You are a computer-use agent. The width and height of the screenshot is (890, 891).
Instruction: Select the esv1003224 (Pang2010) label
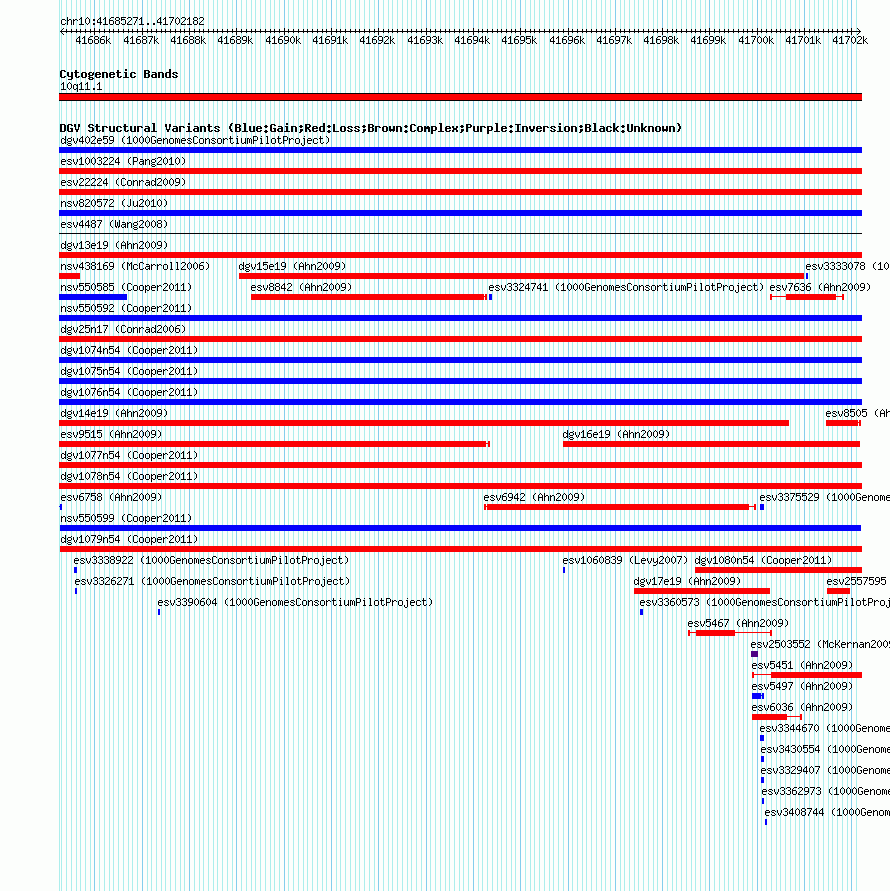[123, 161]
